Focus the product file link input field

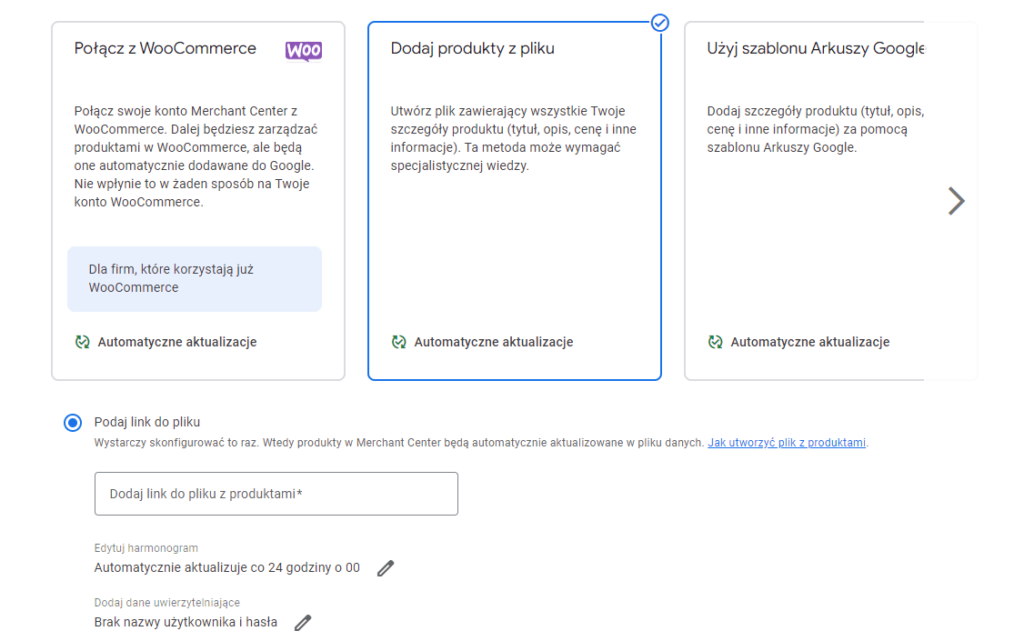[x=276, y=494]
